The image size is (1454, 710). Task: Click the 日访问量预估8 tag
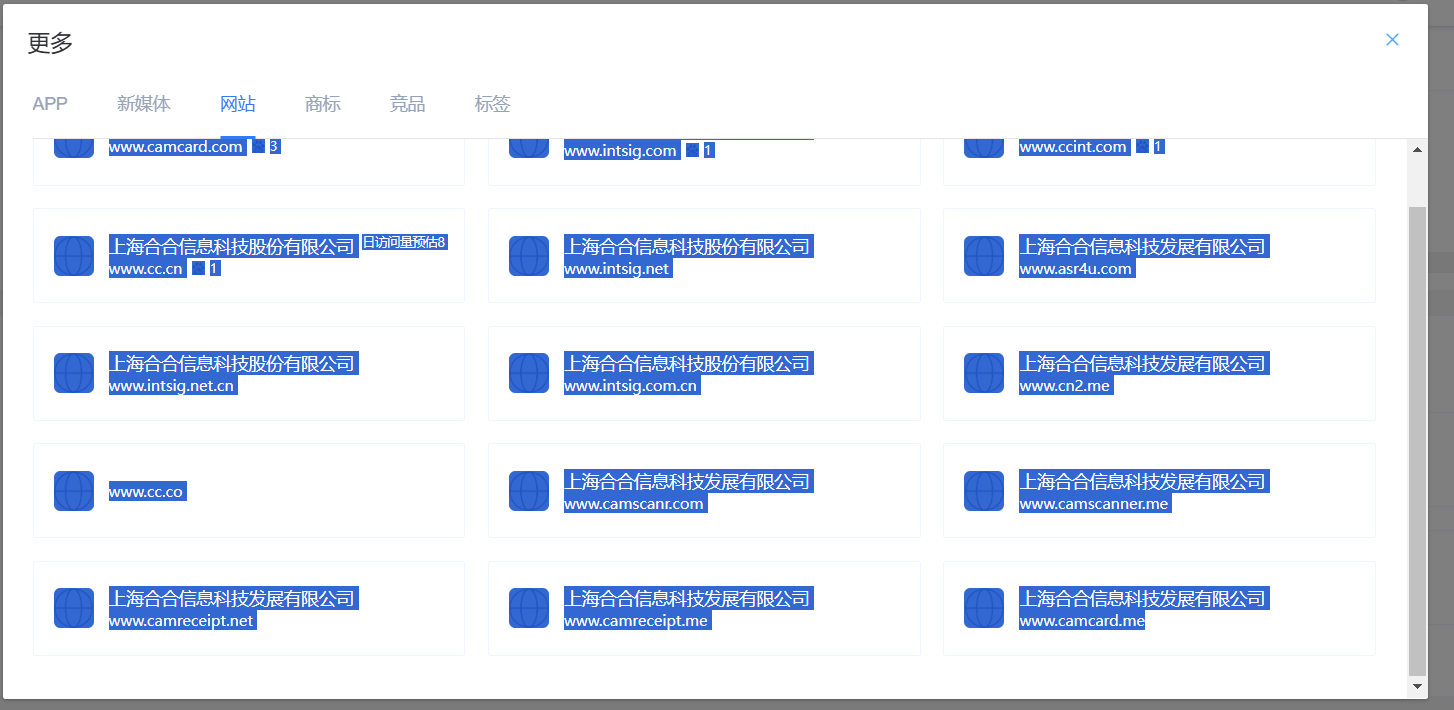(404, 242)
